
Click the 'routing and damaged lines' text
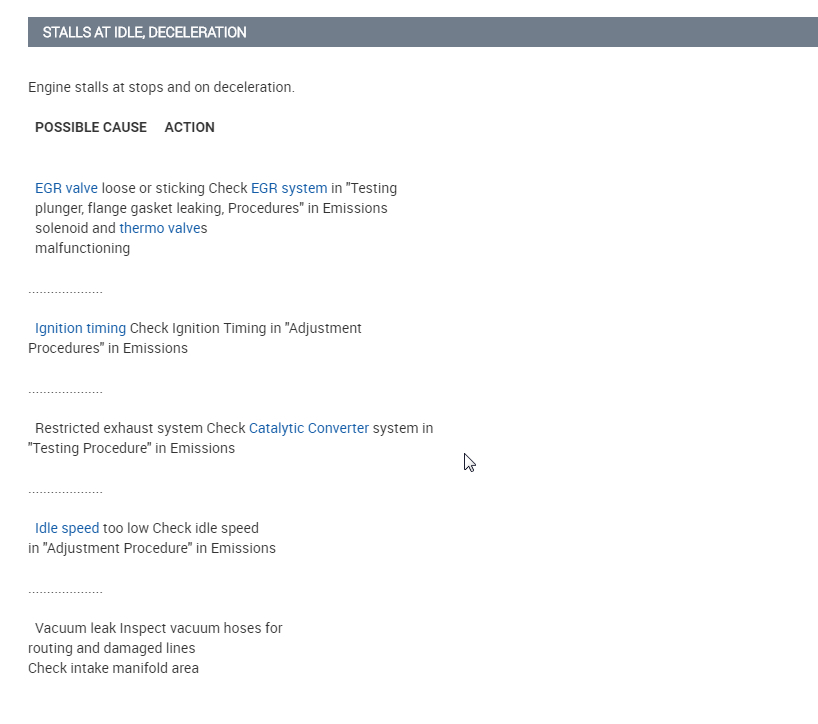tap(111, 648)
